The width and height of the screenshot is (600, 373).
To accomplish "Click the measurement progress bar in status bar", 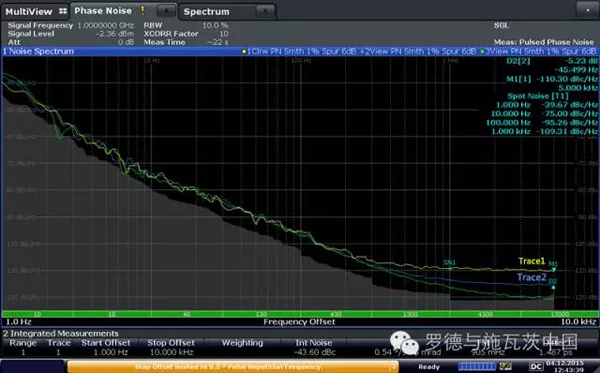I will click(x=477, y=366).
